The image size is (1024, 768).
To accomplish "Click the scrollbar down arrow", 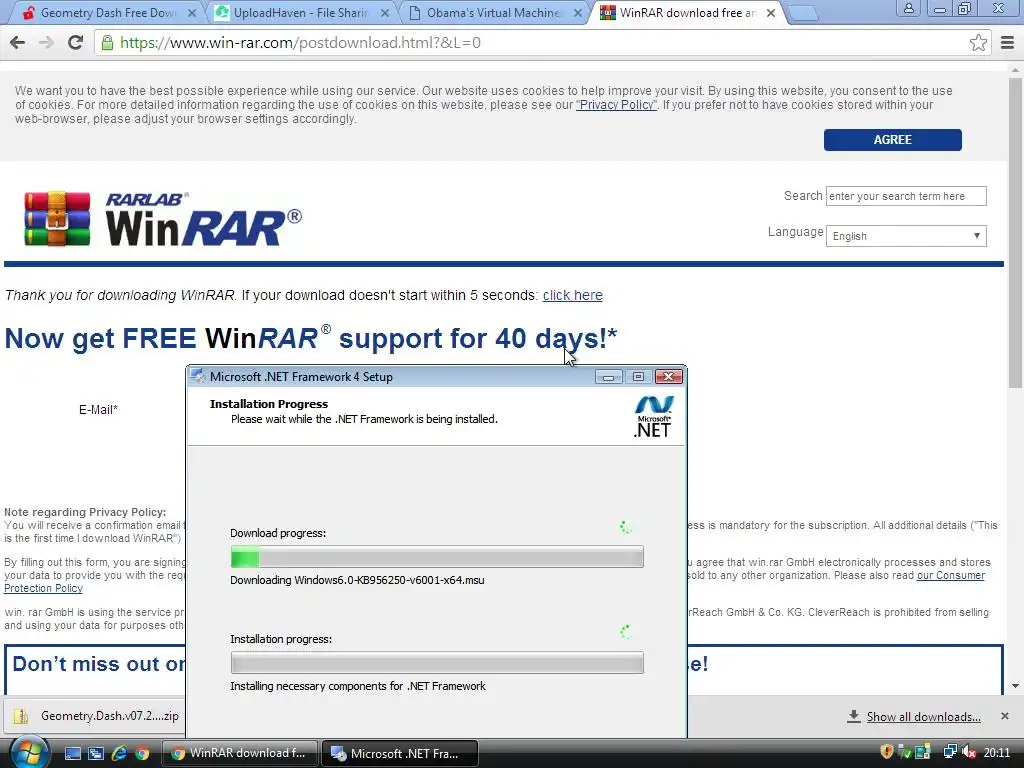I will pyautogui.click(x=1016, y=686).
